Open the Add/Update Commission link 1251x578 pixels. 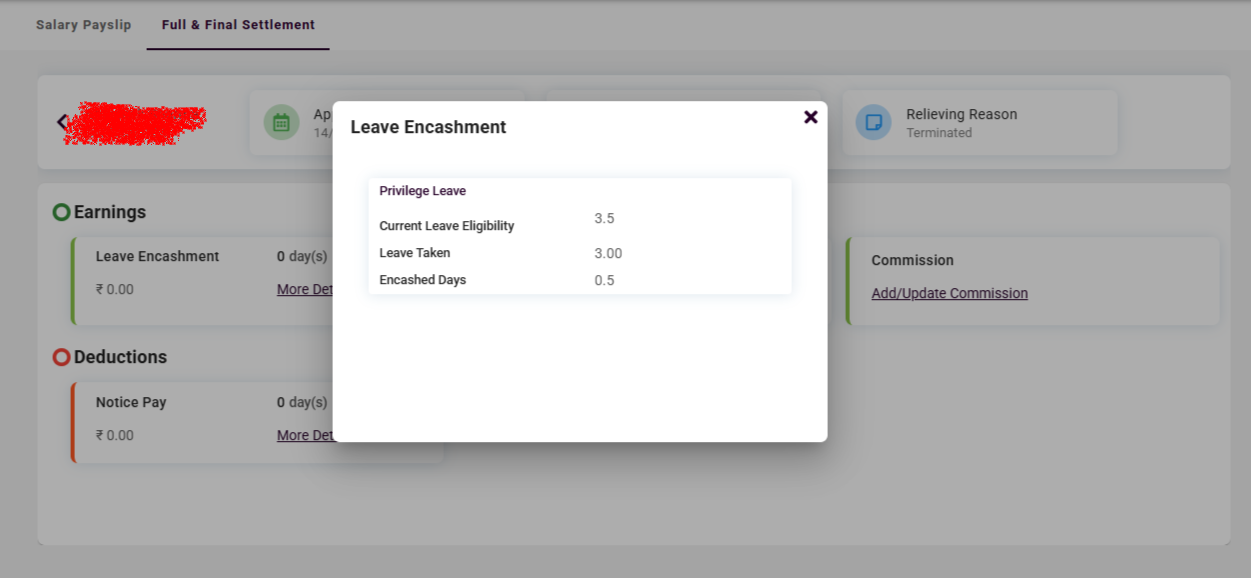point(949,293)
